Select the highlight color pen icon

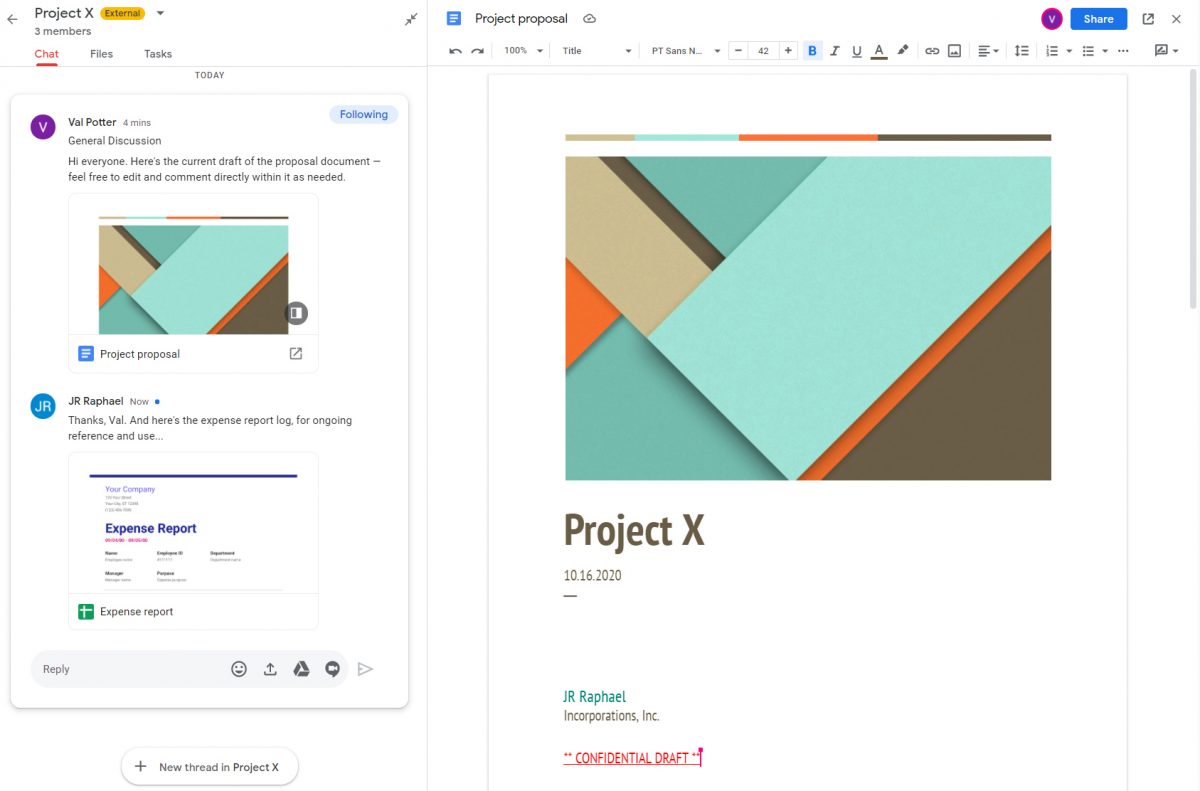(x=903, y=51)
